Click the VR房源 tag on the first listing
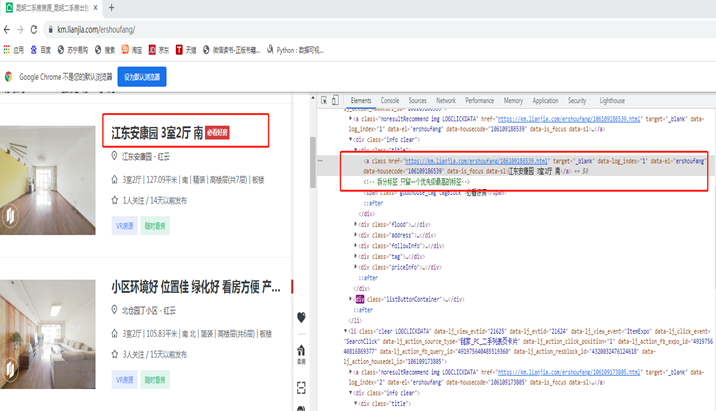The image size is (716, 411). pos(124,226)
